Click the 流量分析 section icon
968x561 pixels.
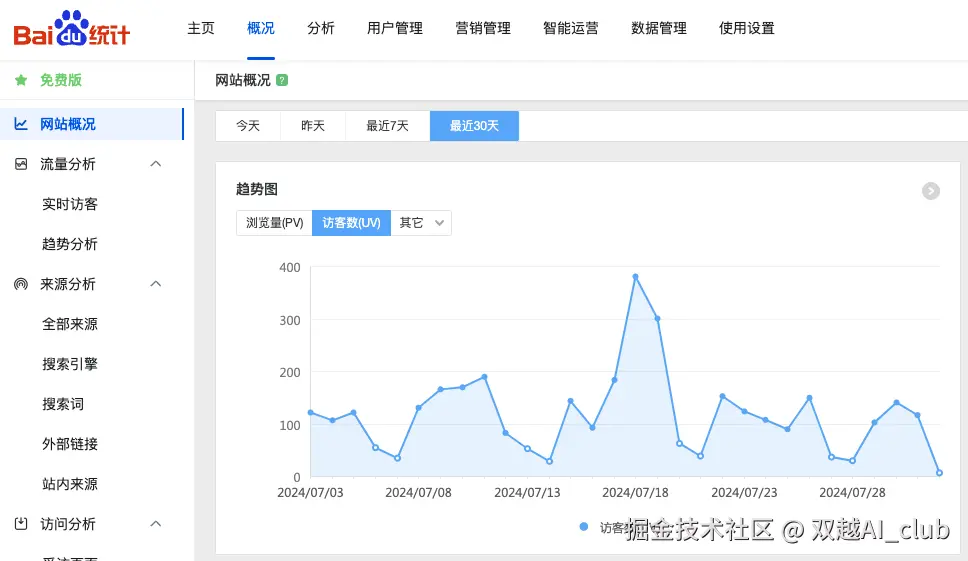click(x=21, y=164)
